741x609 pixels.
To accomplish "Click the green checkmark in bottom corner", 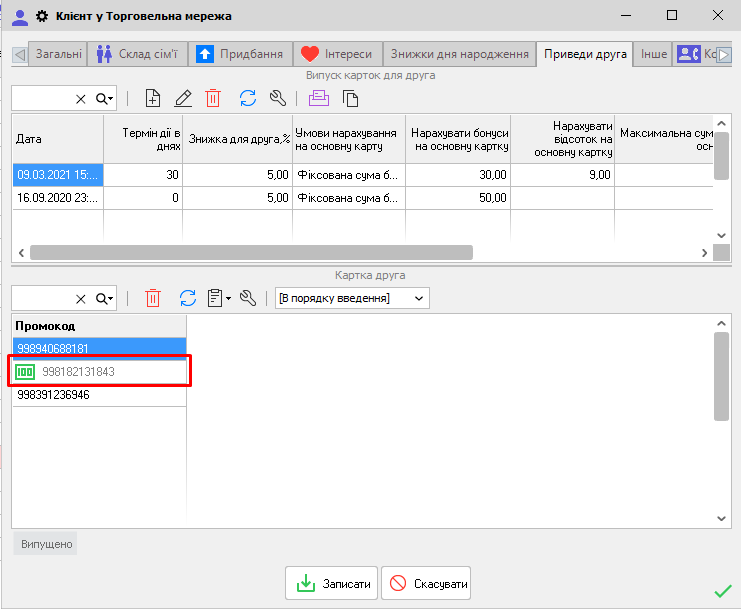I will pos(723,591).
